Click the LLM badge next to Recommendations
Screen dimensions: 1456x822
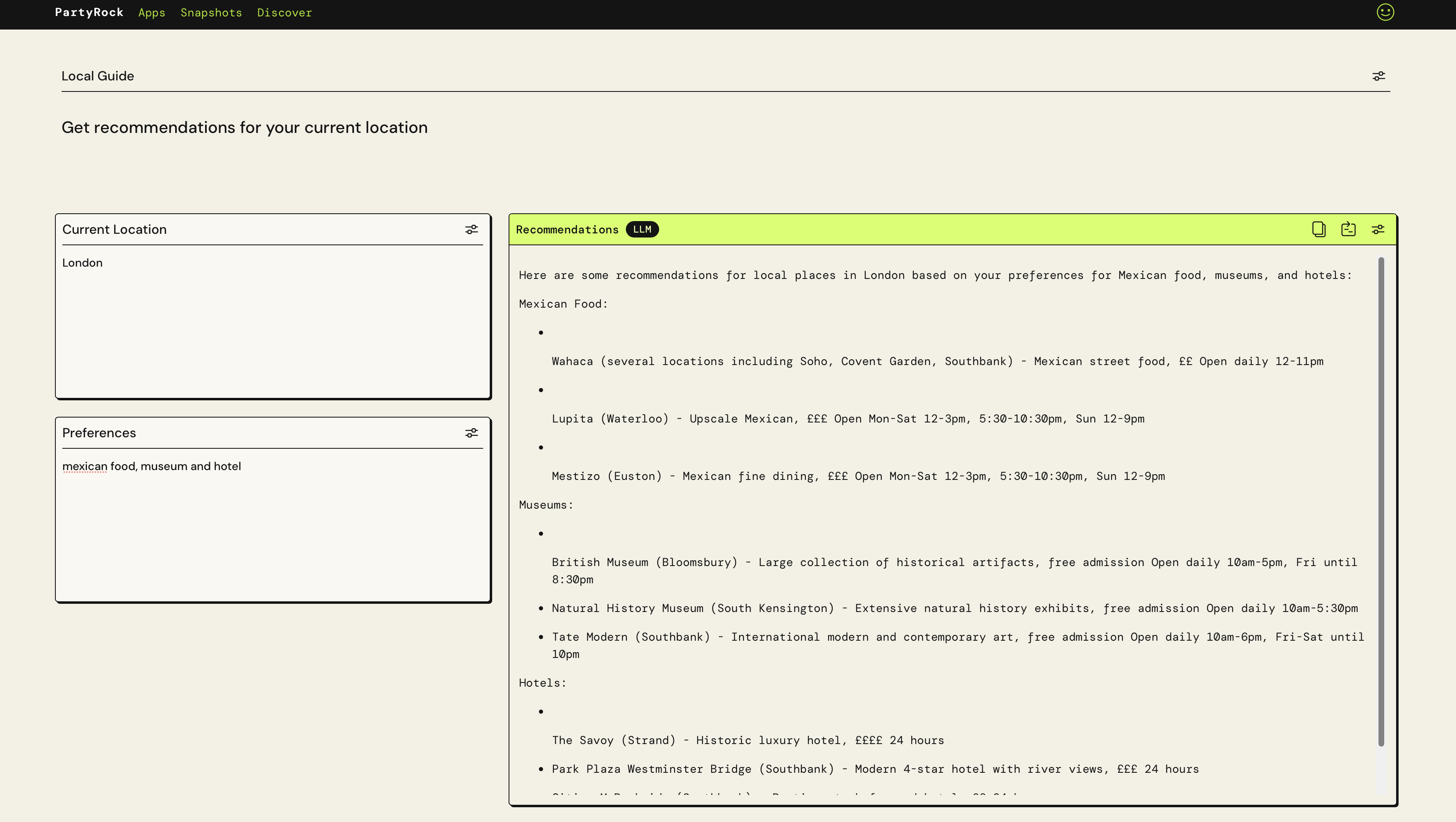point(642,229)
